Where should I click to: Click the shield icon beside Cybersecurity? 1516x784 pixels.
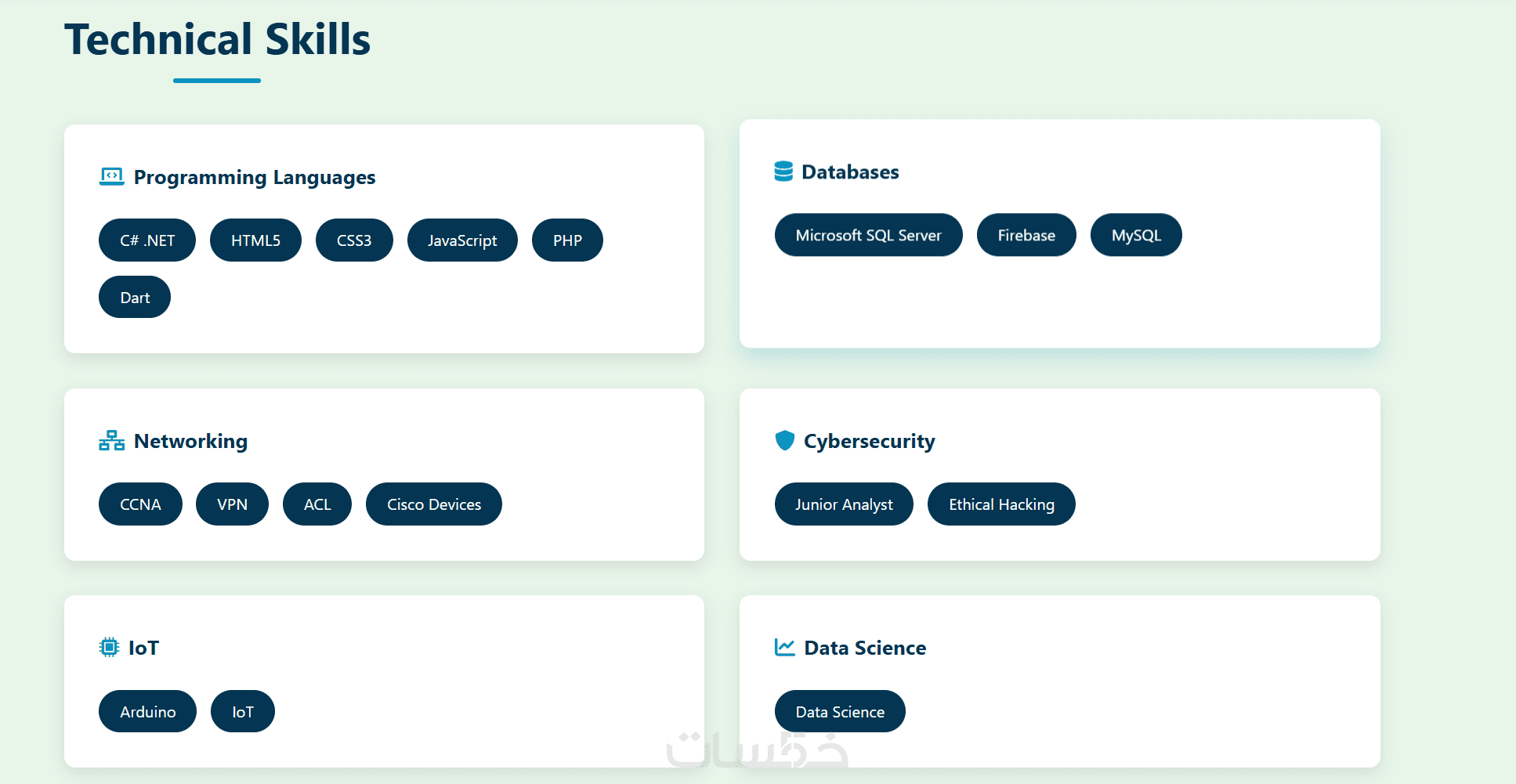[784, 441]
